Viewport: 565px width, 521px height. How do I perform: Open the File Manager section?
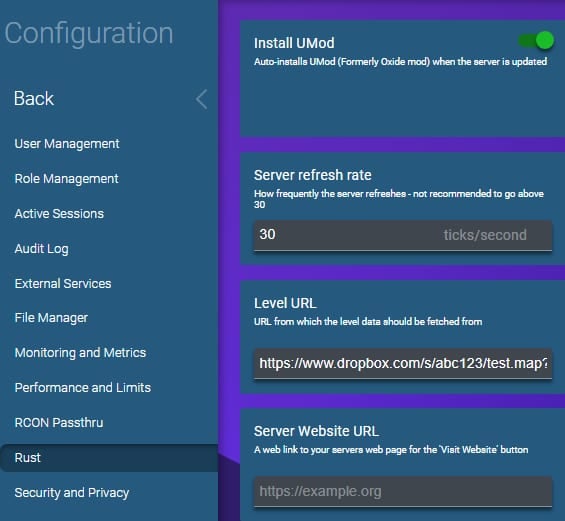click(51, 318)
